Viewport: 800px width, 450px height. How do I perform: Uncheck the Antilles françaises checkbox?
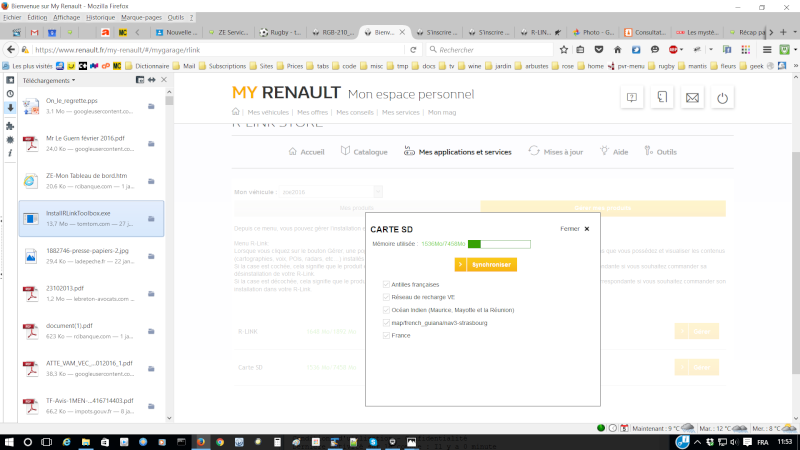(x=386, y=284)
